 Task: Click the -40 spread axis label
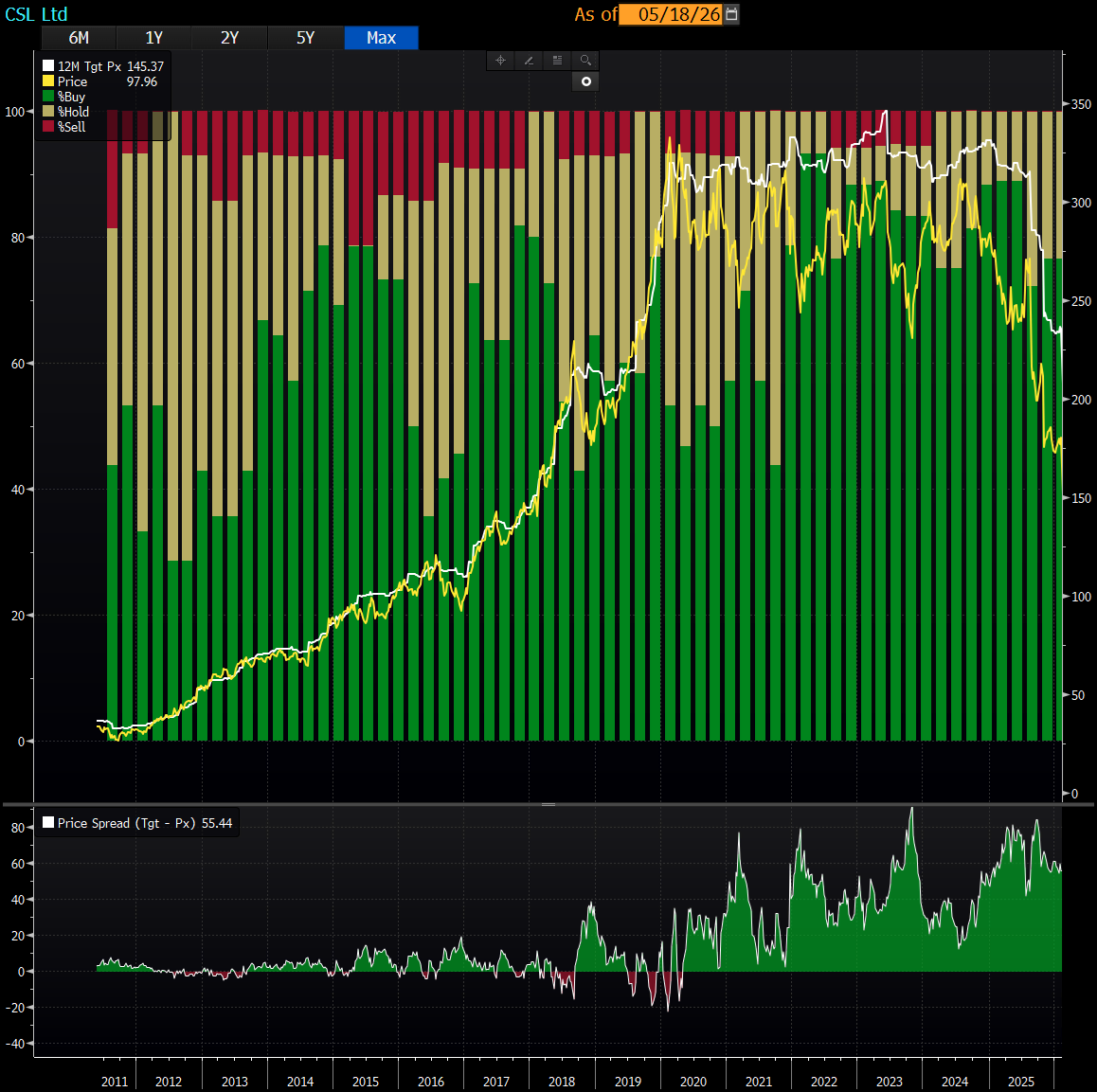[x=15, y=1044]
